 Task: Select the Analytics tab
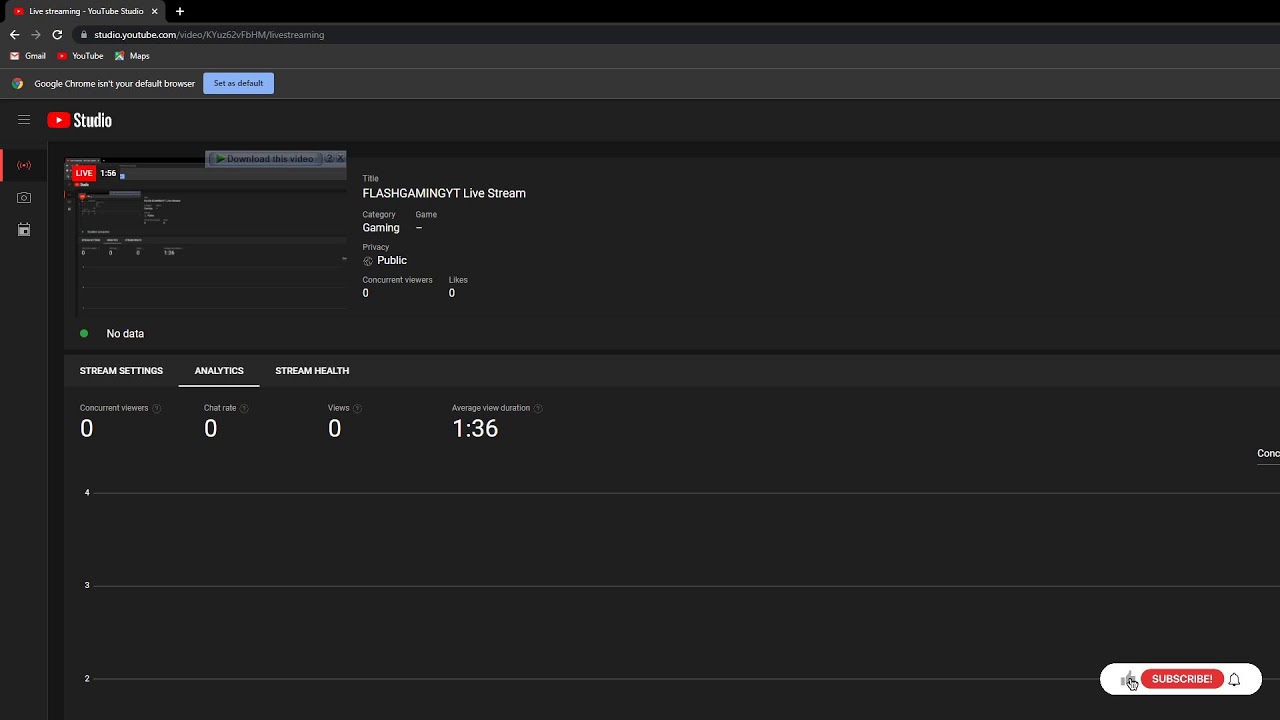tap(219, 371)
